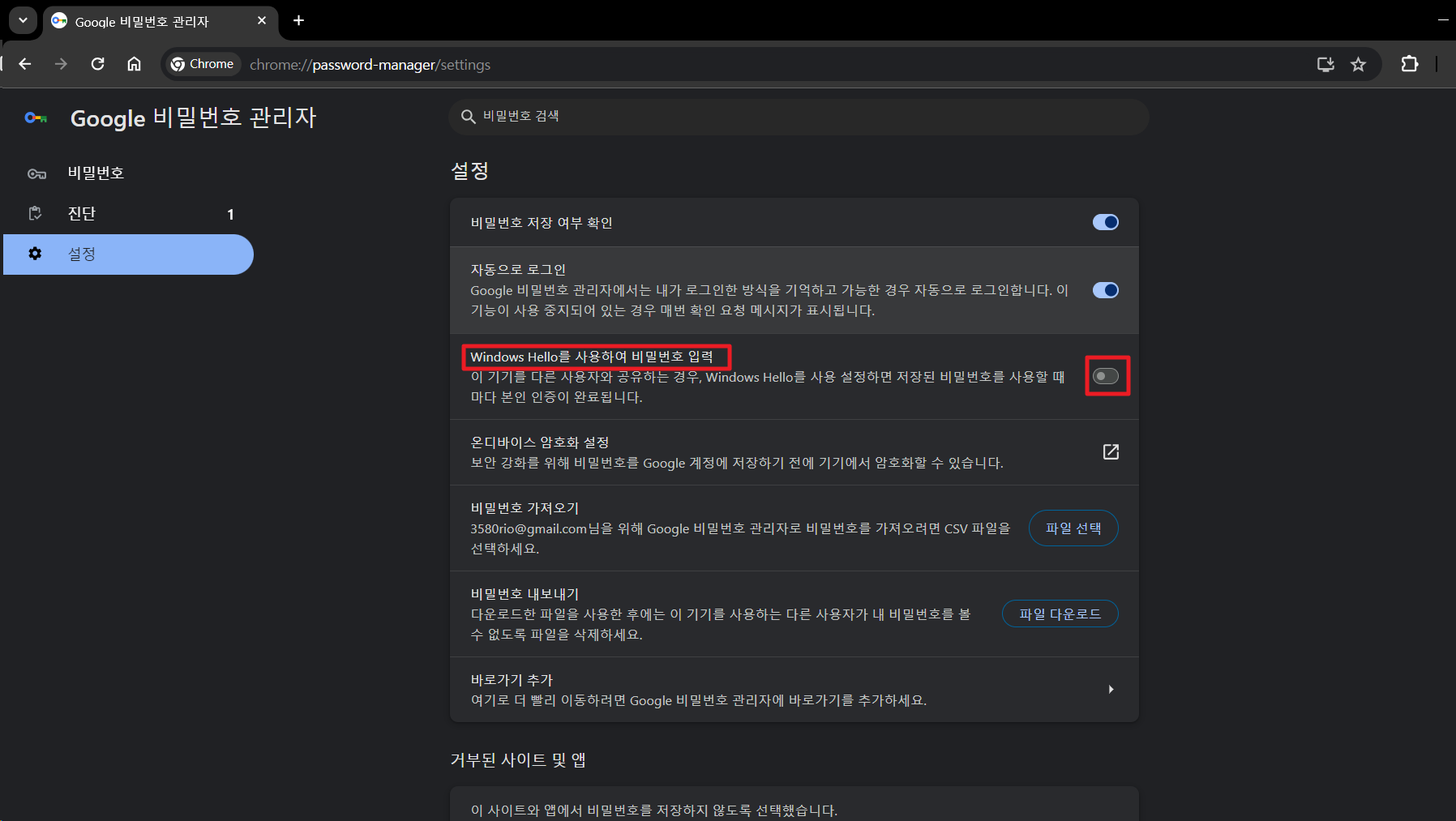The image size is (1456, 821).
Task: Open the tab search dropdown arrow
Action: [x=23, y=20]
